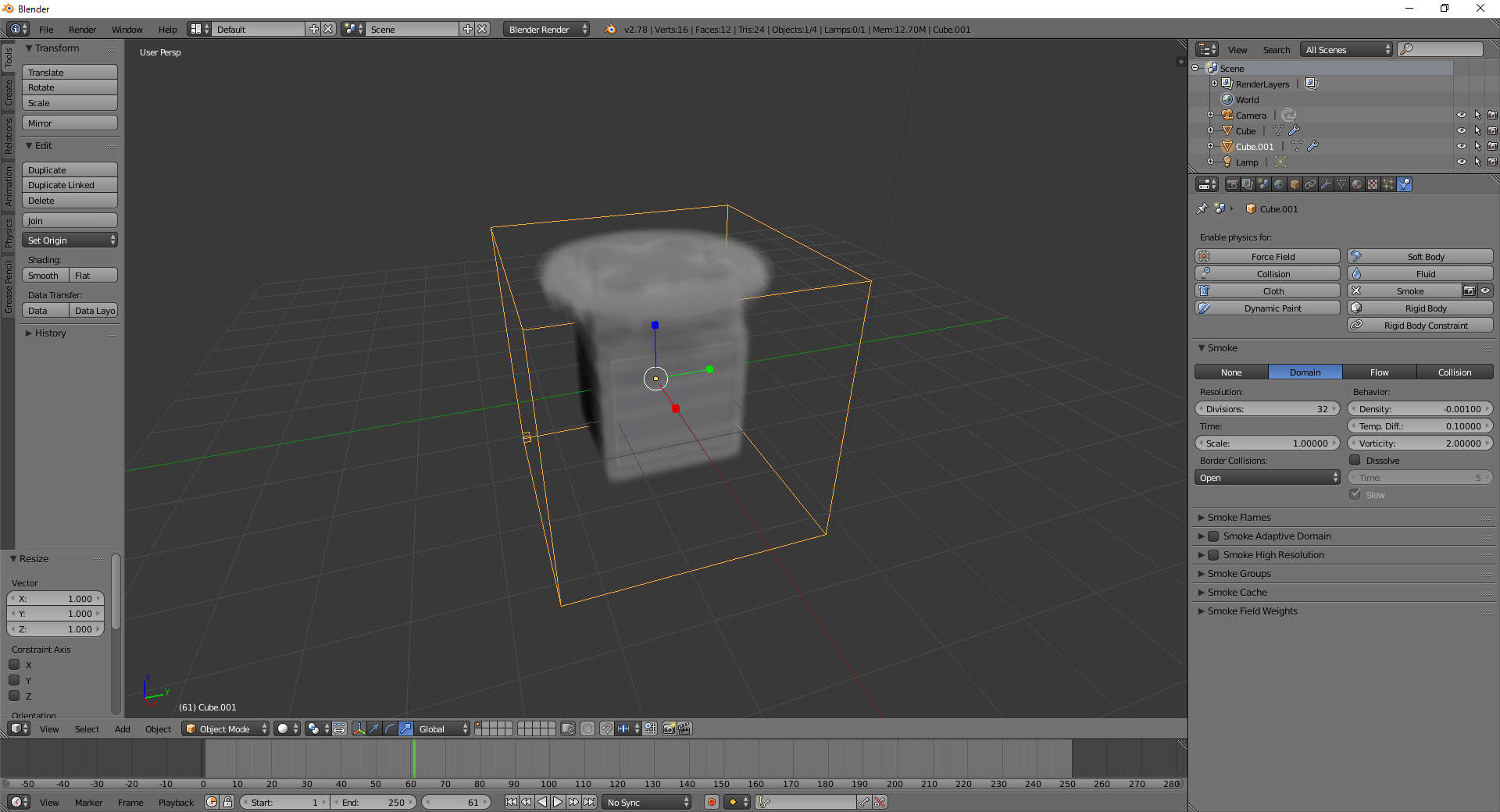1500x812 pixels.
Task: Jump to the last frame in timeline
Action: [x=590, y=802]
